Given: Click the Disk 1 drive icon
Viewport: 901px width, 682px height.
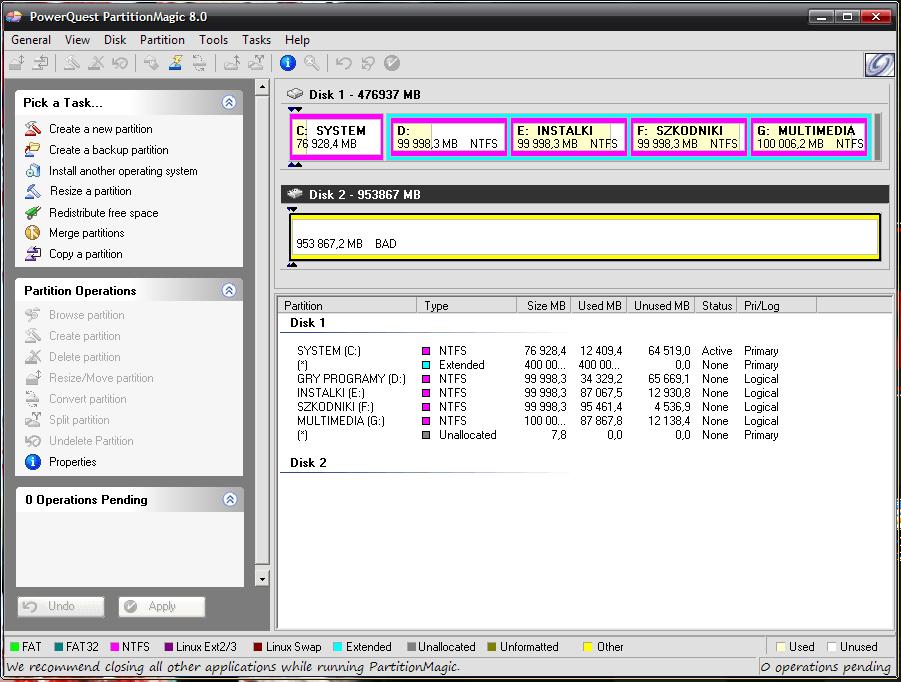Looking at the screenshot, I should click(295, 94).
